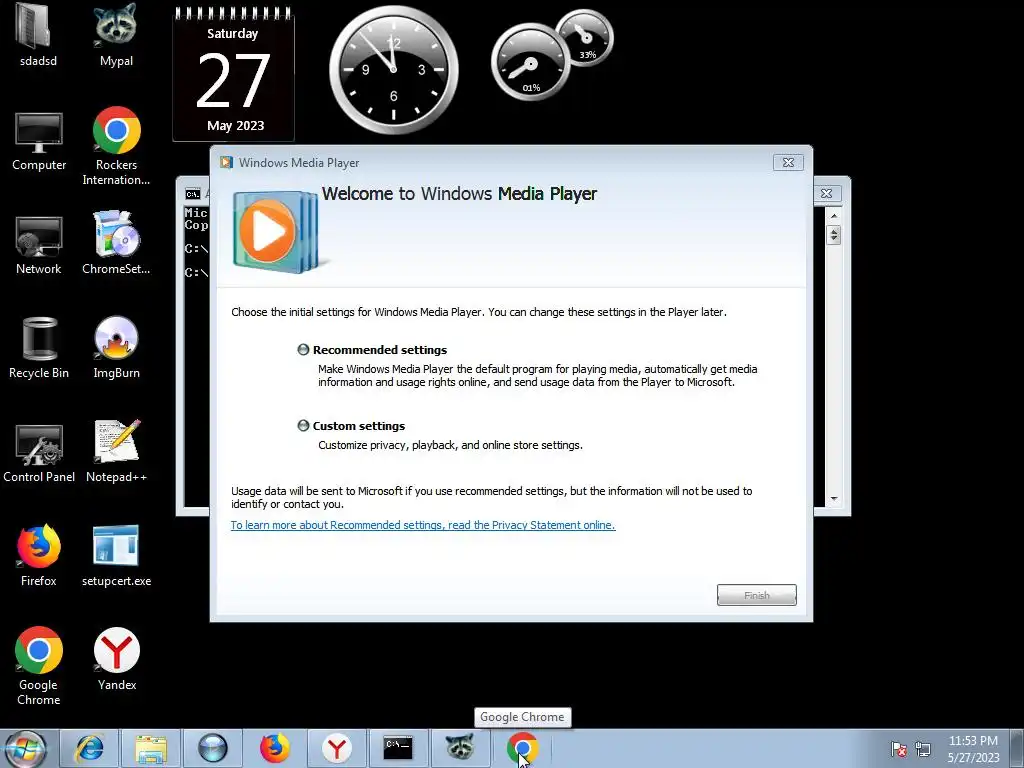Click the blue globe taskbar icon
Viewport: 1024px width, 768px height.
212,748
